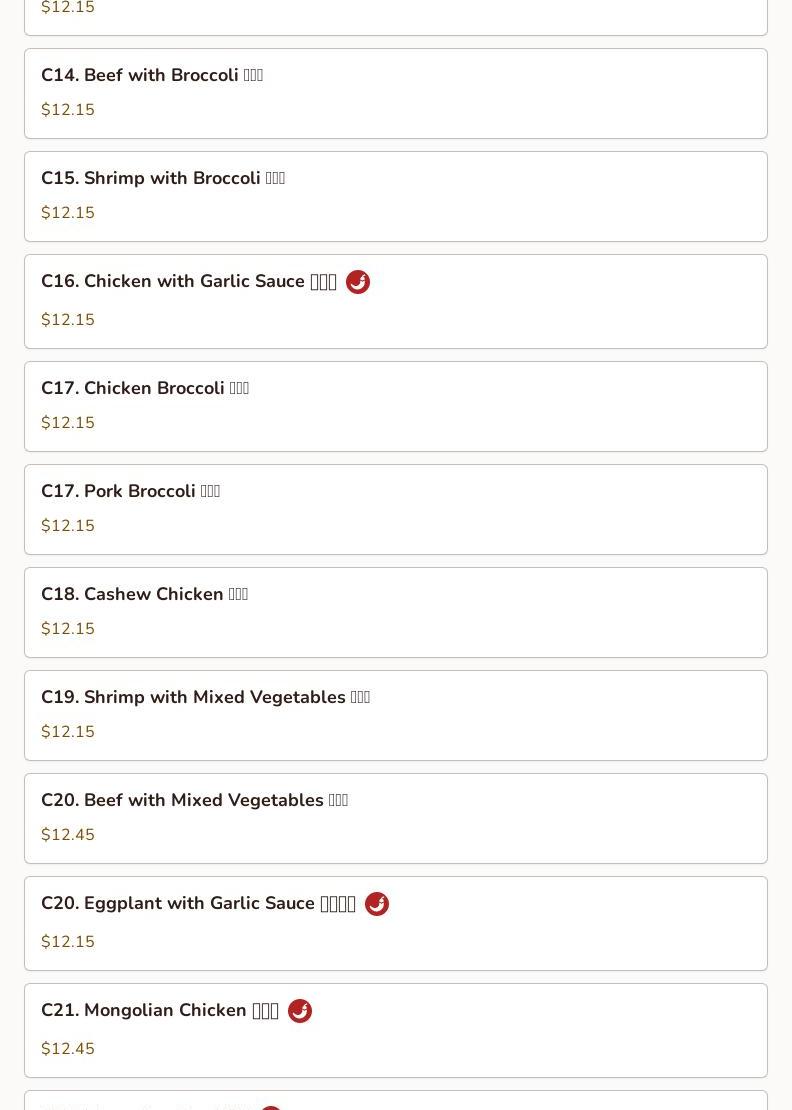Select C17. Pork Broccoli dish
Viewport: 792px width, 1110px height.
click(x=130, y=492)
